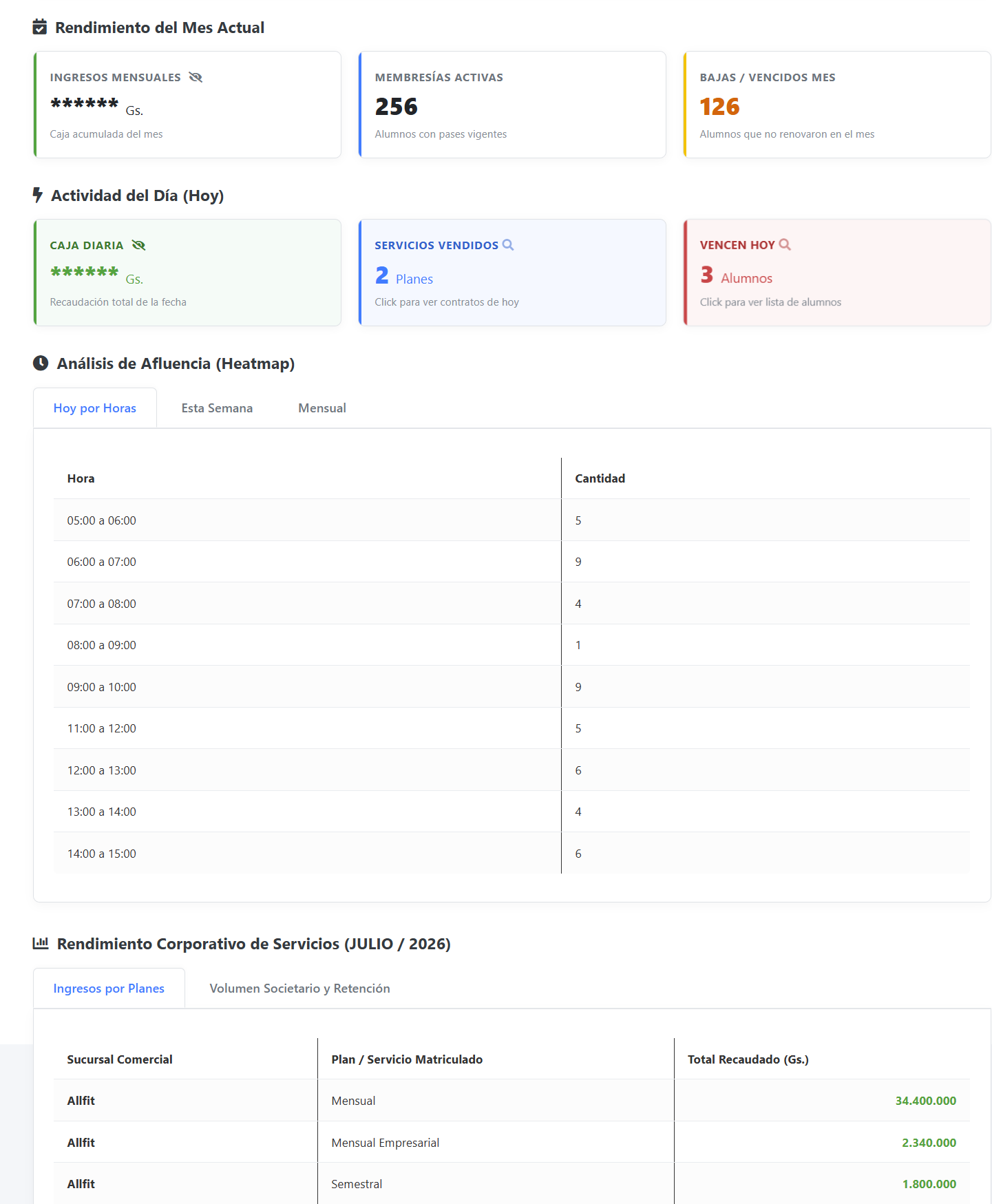Open the Vencen Hoy alumnos card

837,273
